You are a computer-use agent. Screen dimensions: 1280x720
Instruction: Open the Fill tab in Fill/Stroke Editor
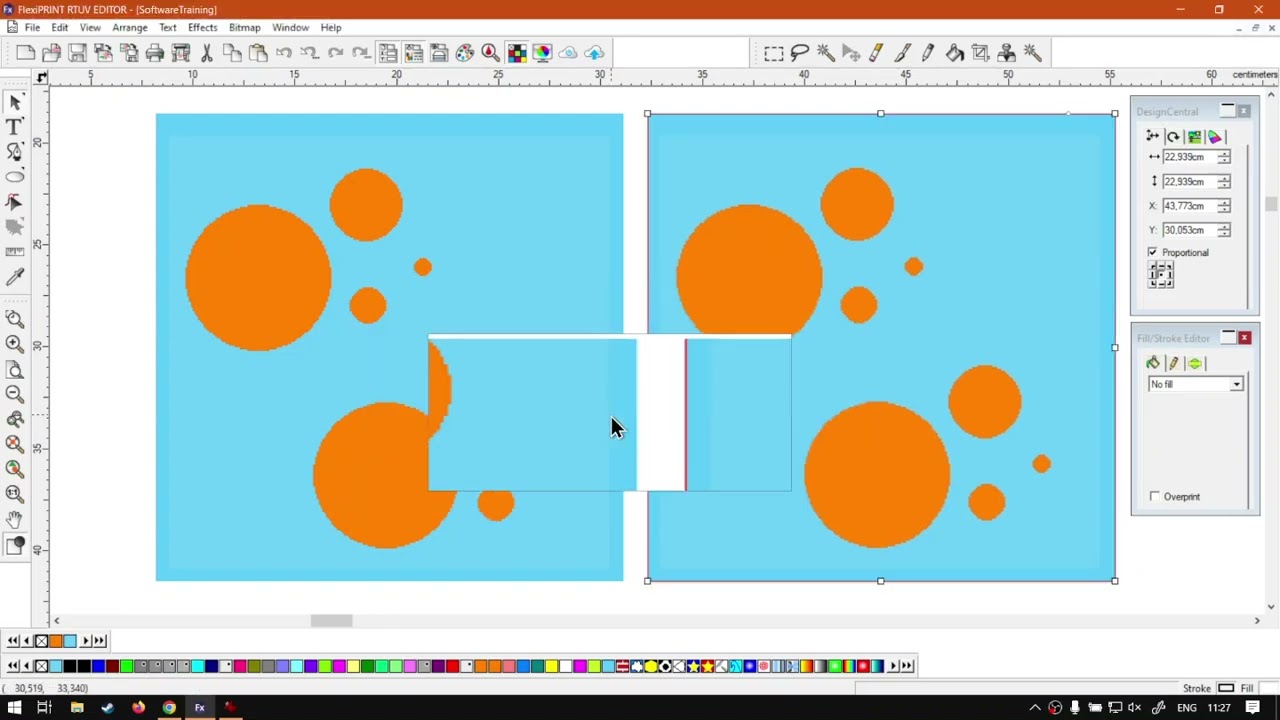coord(1153,363)
